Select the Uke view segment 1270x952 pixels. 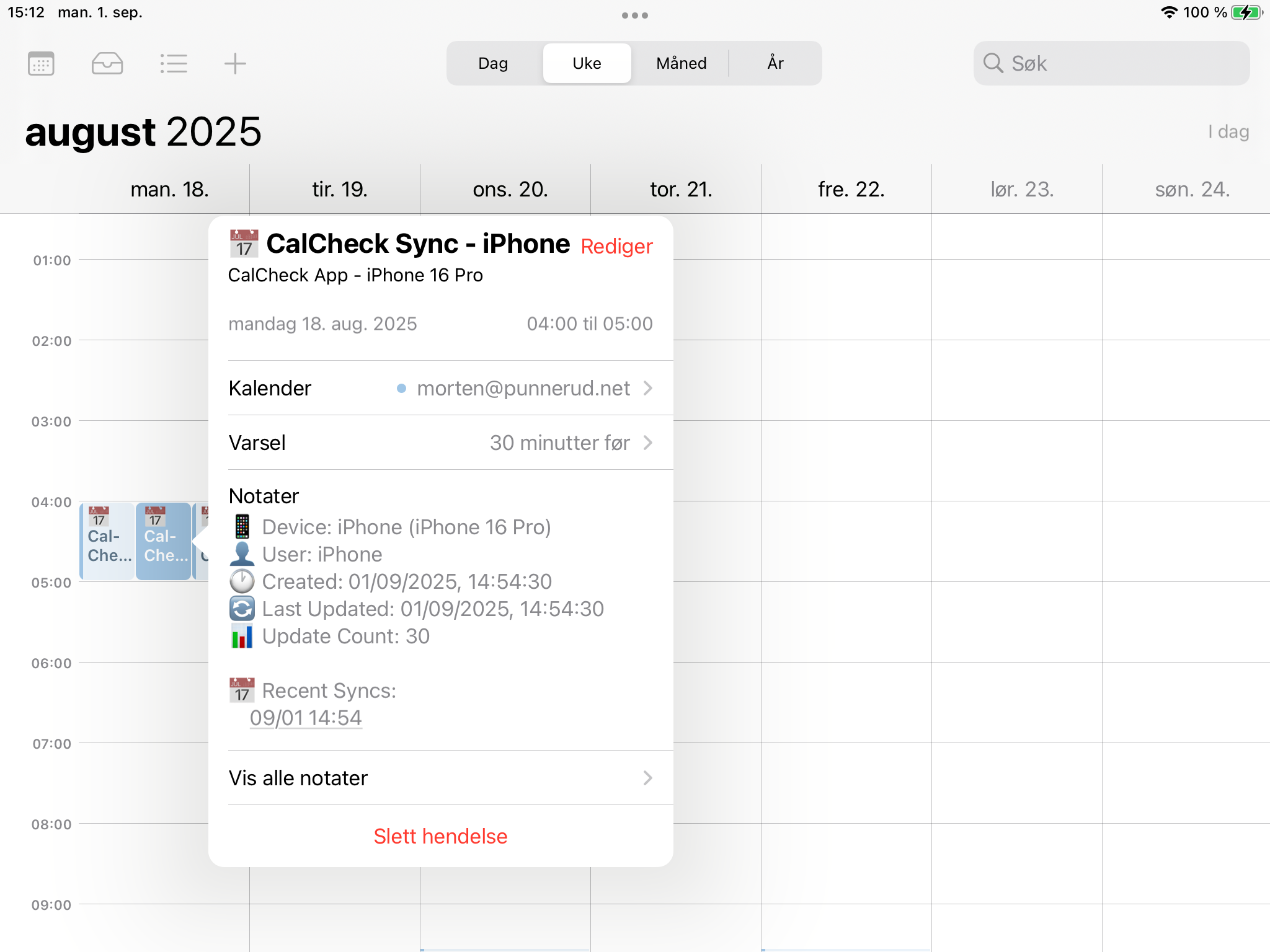[587, 63]
